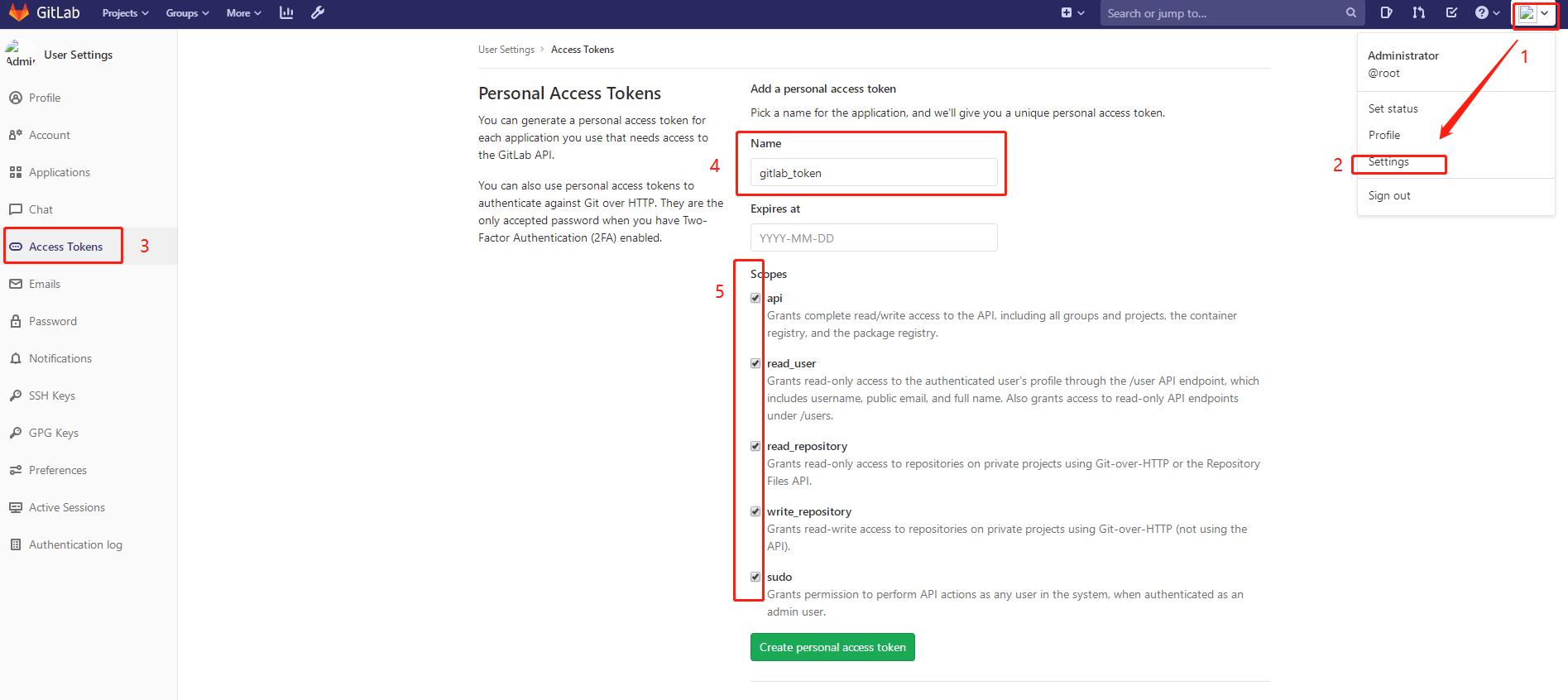The width and height of the screenshot is (1568, 700).
Task: Select Profile in user dropdown menu
Action: [1383, 135]
